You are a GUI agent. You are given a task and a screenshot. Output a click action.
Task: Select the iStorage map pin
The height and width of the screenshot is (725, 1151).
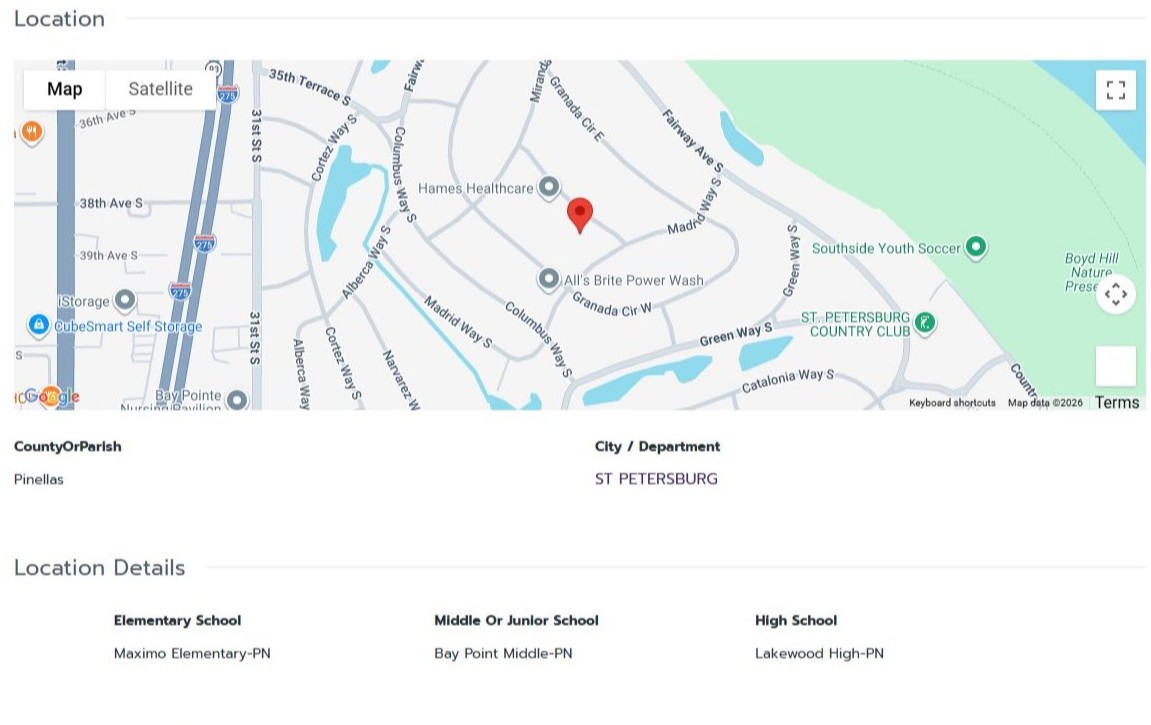[125, 300]
